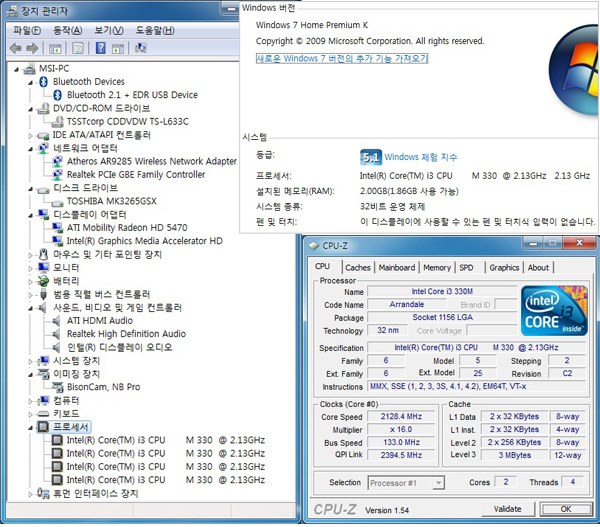Viewport: 600px width, 527px height.
Task: Switch to the SPD tab in CPU-Z
Action: coord(466,268)
